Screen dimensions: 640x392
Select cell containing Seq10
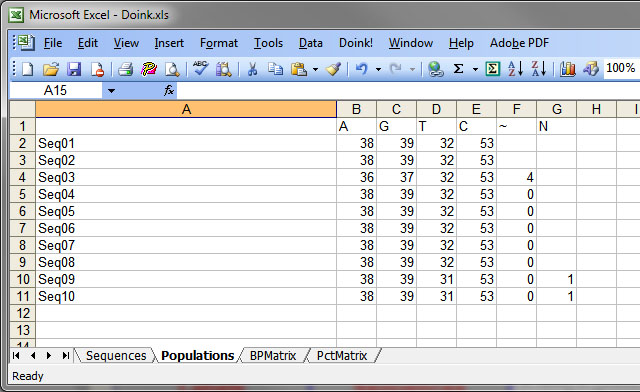pos(186,296)
